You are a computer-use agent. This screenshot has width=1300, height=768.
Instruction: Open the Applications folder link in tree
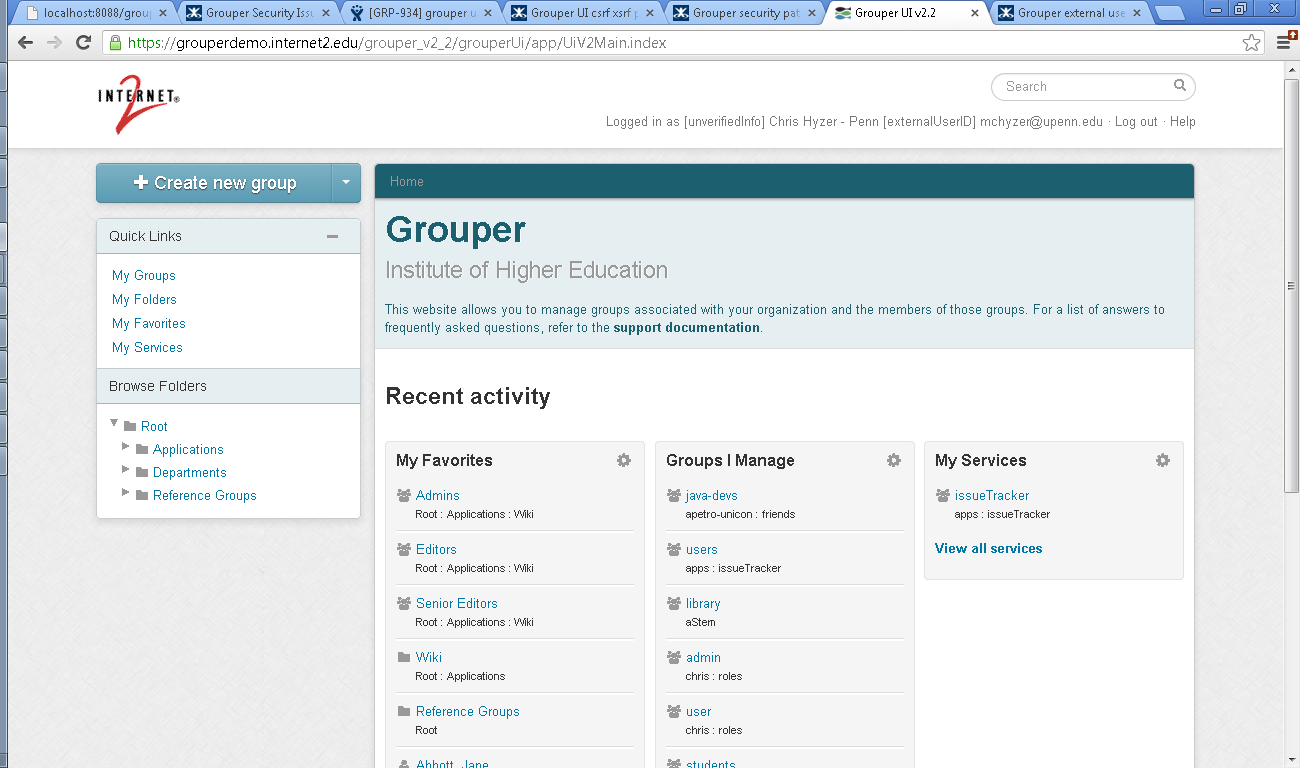pyautogui.click(x=188, y=449)
